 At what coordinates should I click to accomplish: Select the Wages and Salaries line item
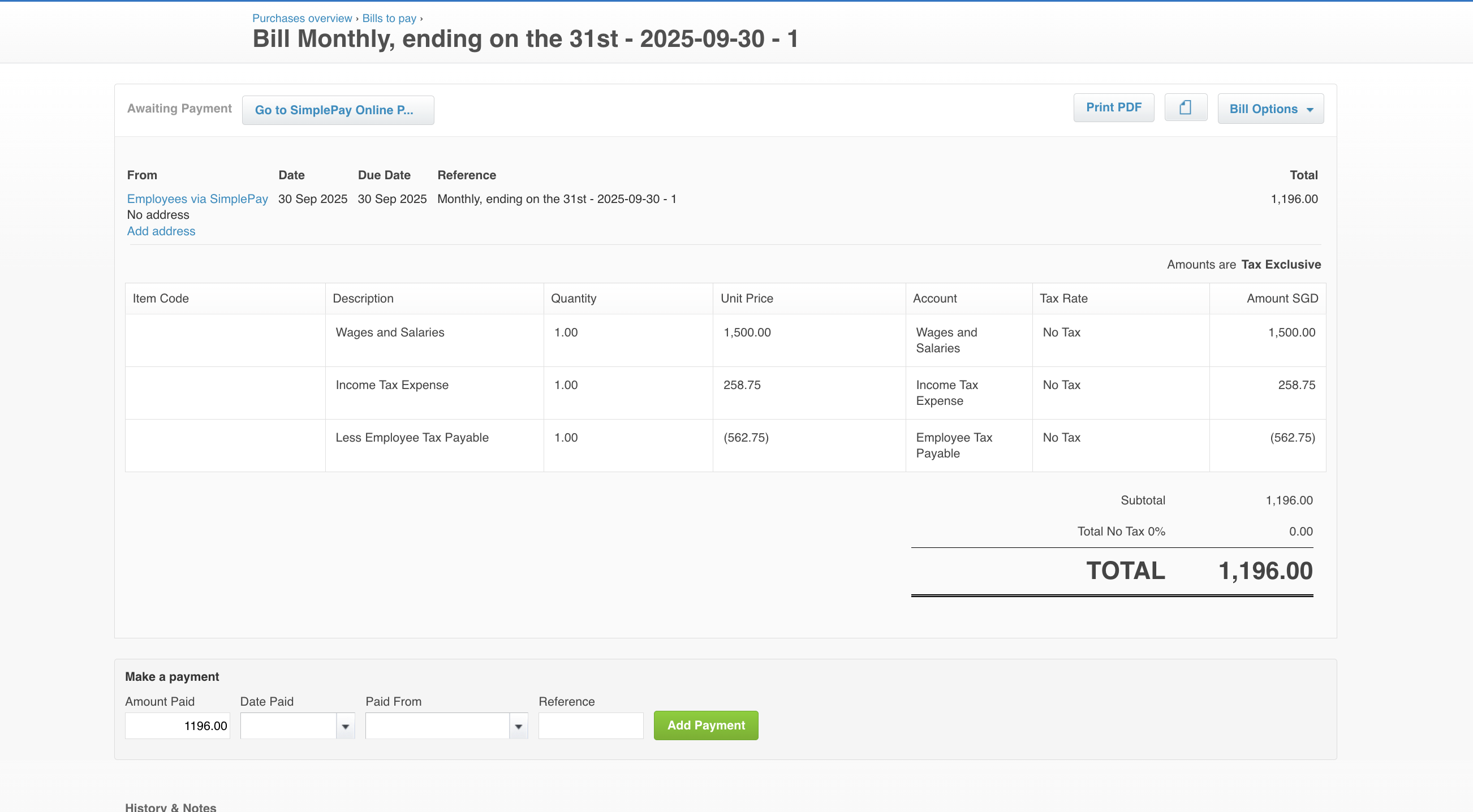point(389,332)
